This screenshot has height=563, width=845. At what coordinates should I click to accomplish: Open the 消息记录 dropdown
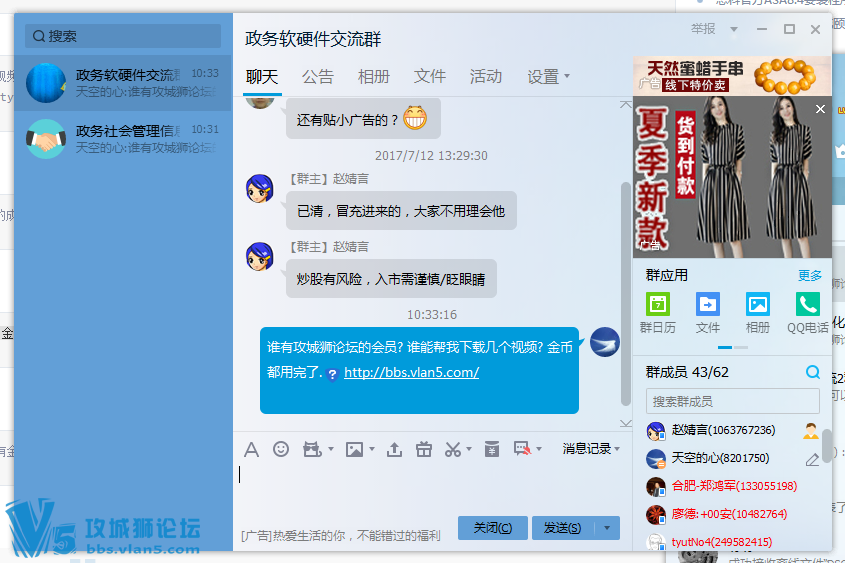coord(590,449)
